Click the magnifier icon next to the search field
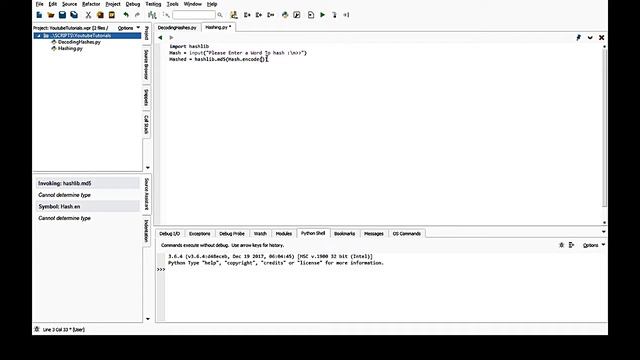Image resolution: width=640 pixels, height=360 pixels. (220, 15)
